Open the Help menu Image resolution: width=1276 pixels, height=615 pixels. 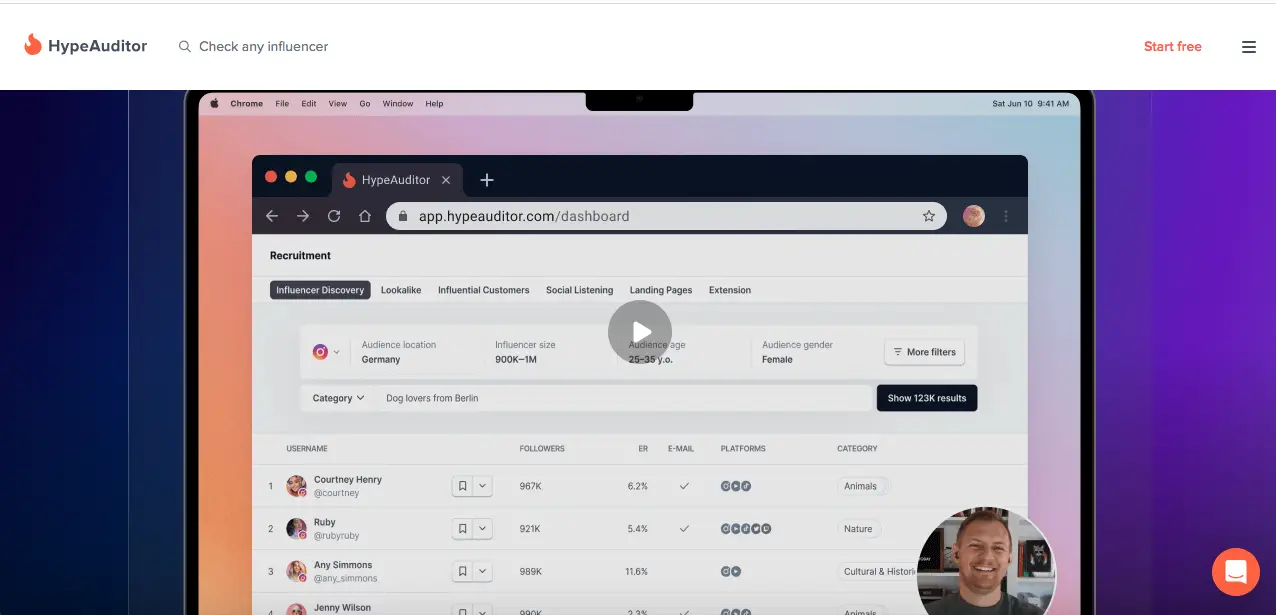pos(434,103)
